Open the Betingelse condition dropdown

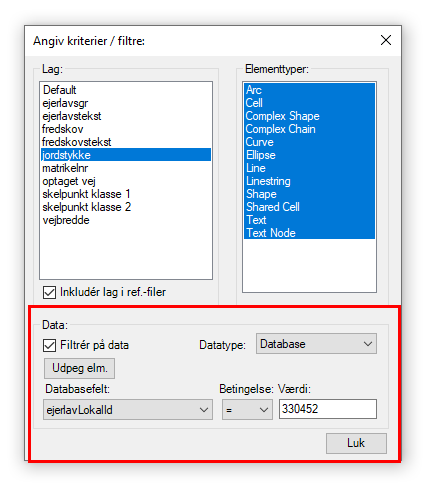(247, 409)
